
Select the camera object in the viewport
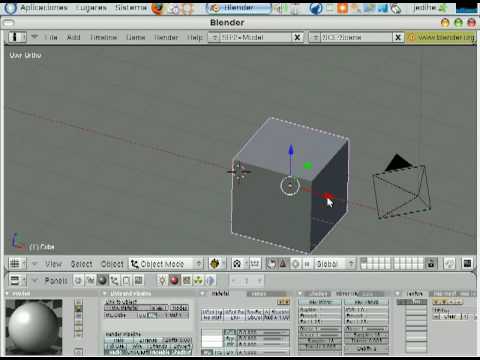[401, 187]
